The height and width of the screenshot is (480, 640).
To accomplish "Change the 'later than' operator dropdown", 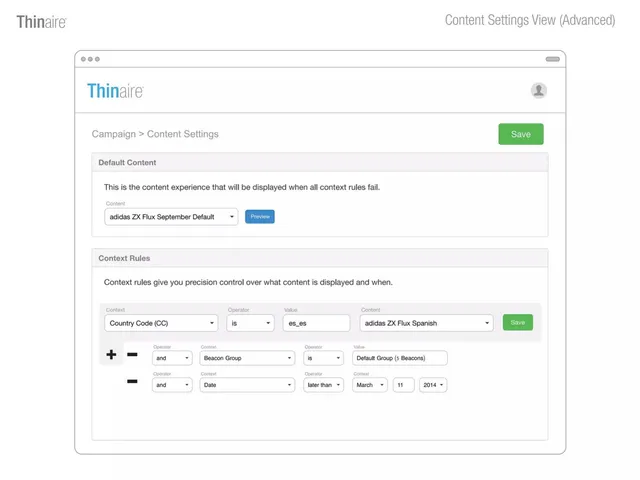I will (x=323, y=385).
